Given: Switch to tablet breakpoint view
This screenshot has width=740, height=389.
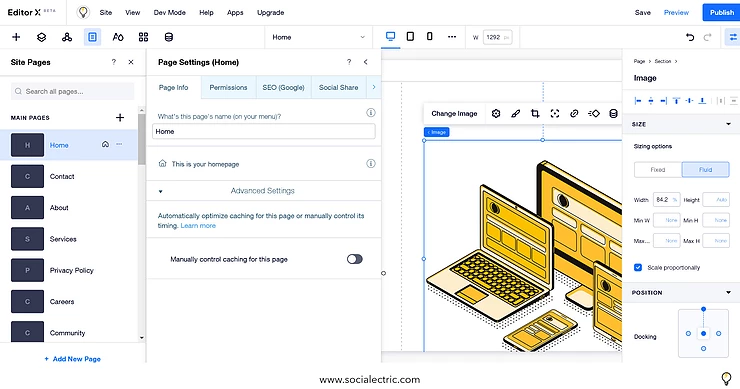Looking at the screenshot, I should 410,36.
